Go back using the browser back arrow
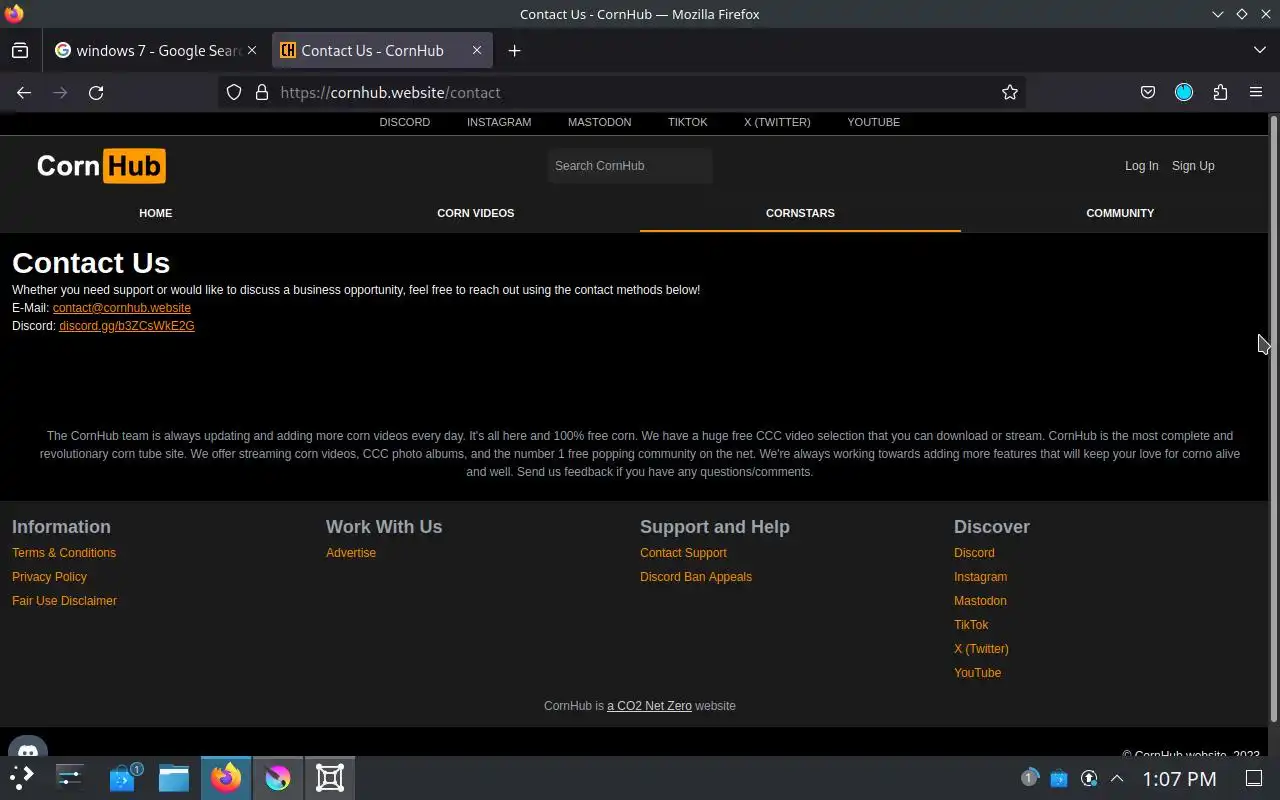Image resolution: width=1280 pixels, height=800 pixels. (x=24, y=92)
